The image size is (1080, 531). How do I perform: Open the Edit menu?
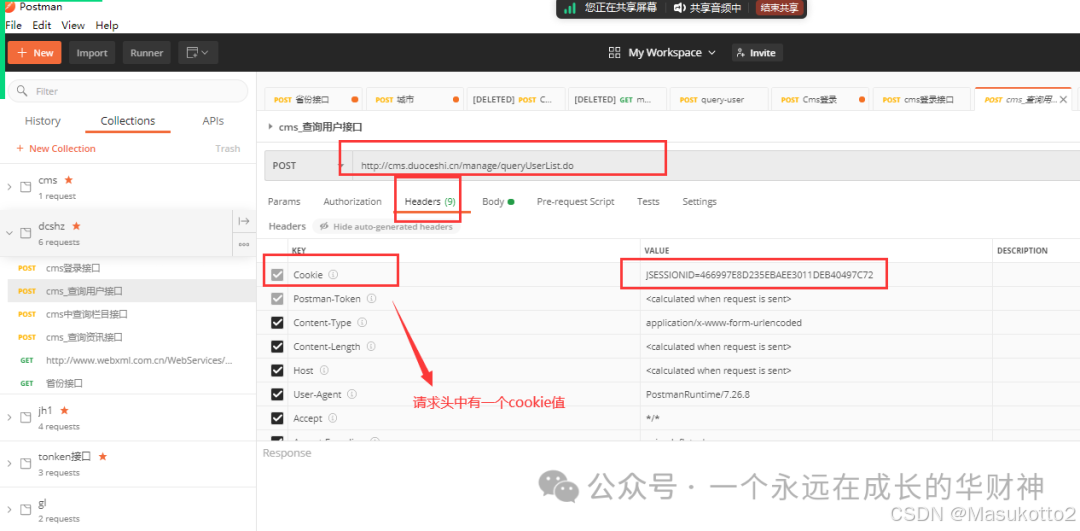42,25
